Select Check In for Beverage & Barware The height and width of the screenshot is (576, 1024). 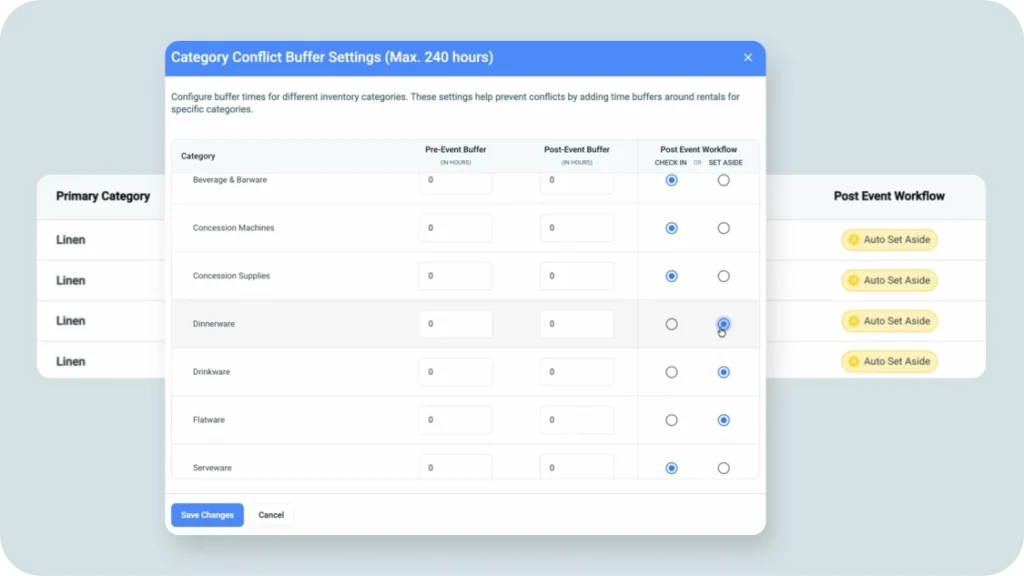pyautogui.click(x=671, y=180)
